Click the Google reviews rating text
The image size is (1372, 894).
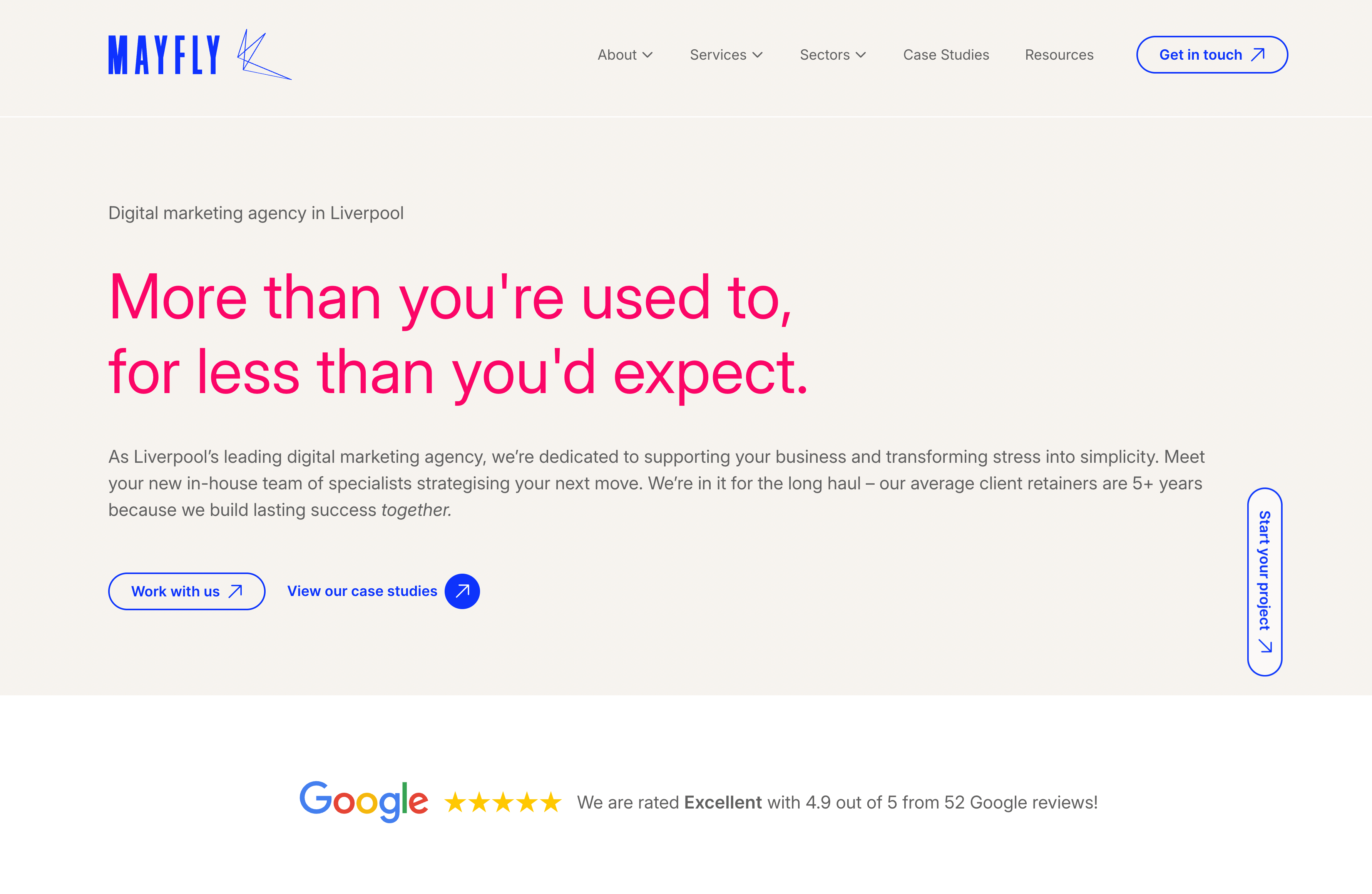tap(838, 802)
